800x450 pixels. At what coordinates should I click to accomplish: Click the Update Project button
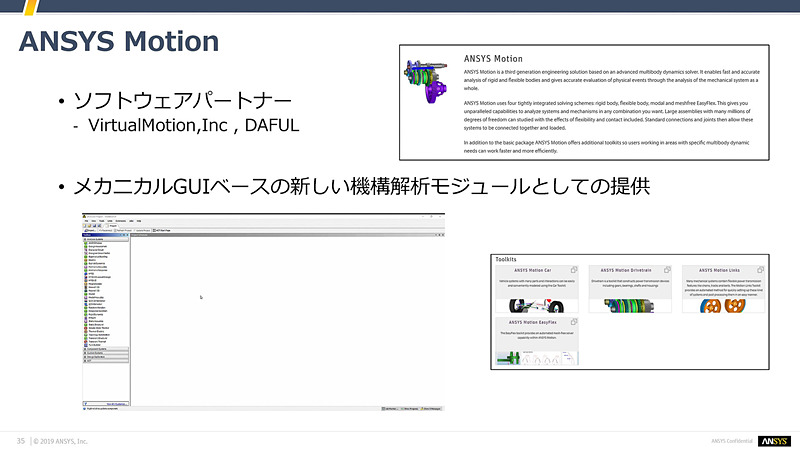click(x=142, y=231)
